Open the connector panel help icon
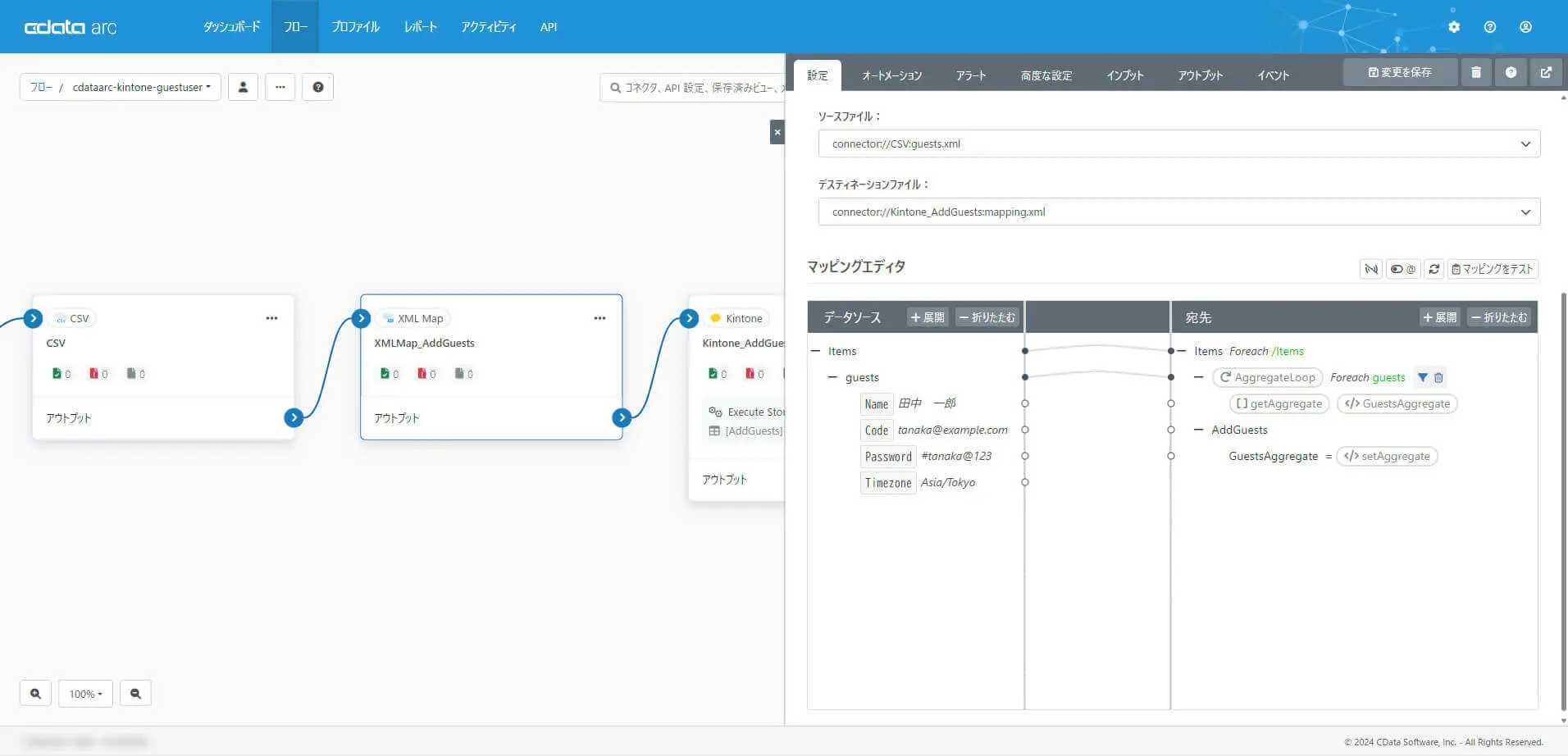 [x=1511, y=72]
